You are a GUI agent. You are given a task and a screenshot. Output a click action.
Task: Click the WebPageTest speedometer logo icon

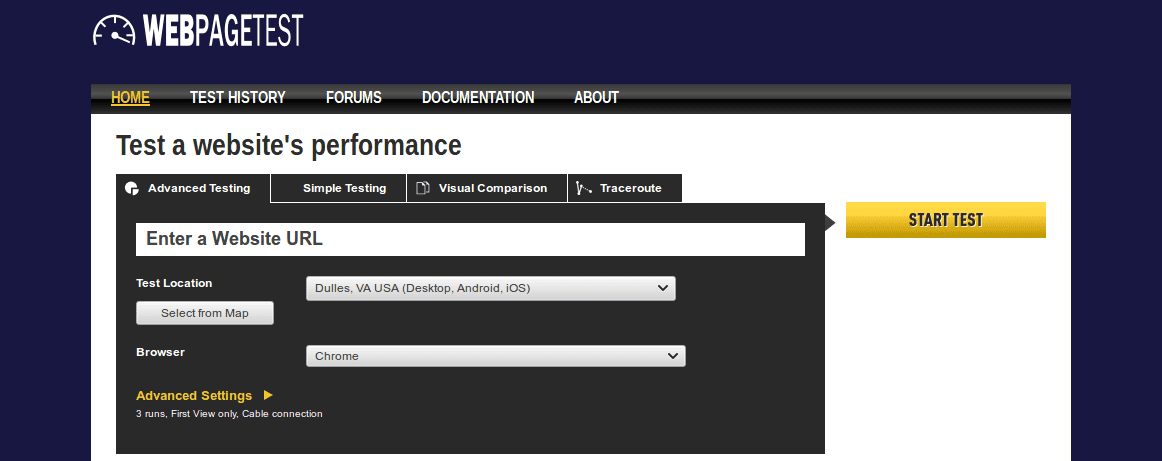click(115, 30)
